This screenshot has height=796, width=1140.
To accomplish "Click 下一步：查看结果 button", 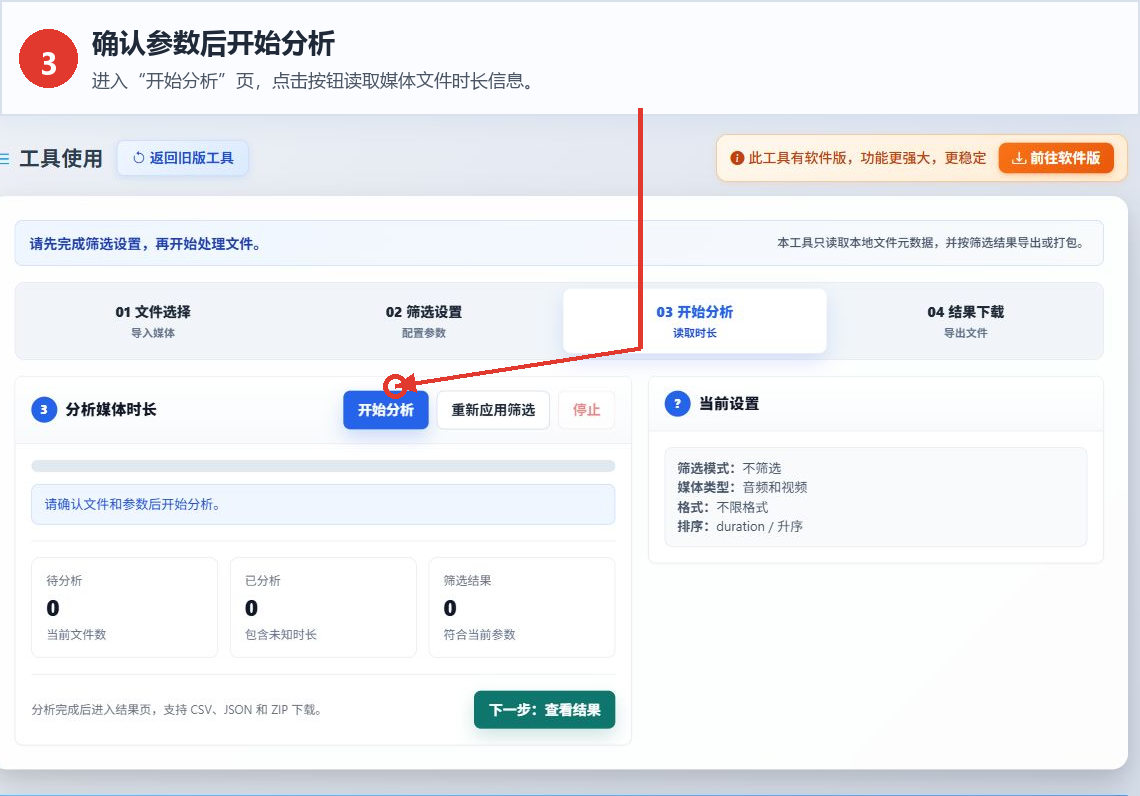I will [545, 709].
